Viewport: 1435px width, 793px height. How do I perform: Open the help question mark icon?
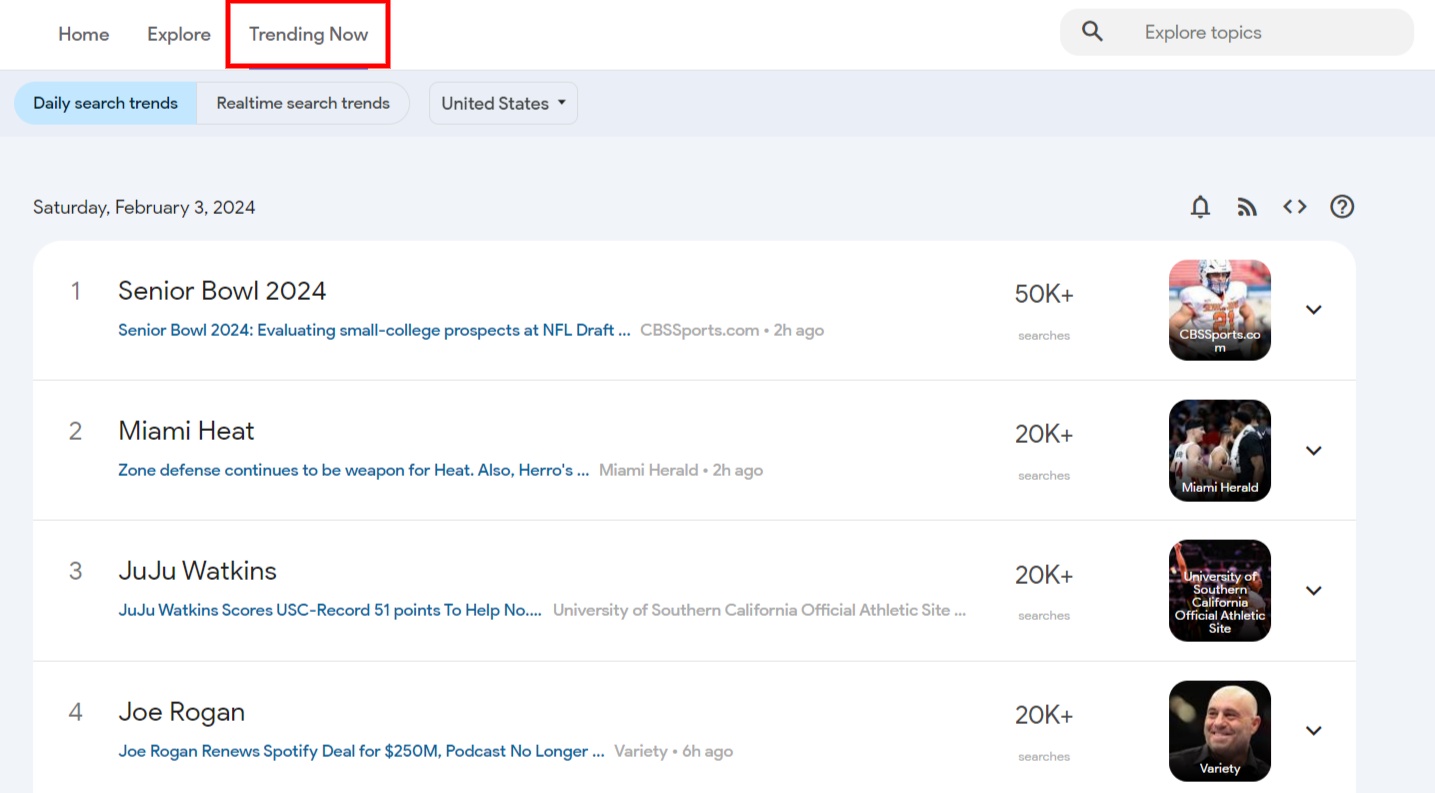click(1342, 207)
